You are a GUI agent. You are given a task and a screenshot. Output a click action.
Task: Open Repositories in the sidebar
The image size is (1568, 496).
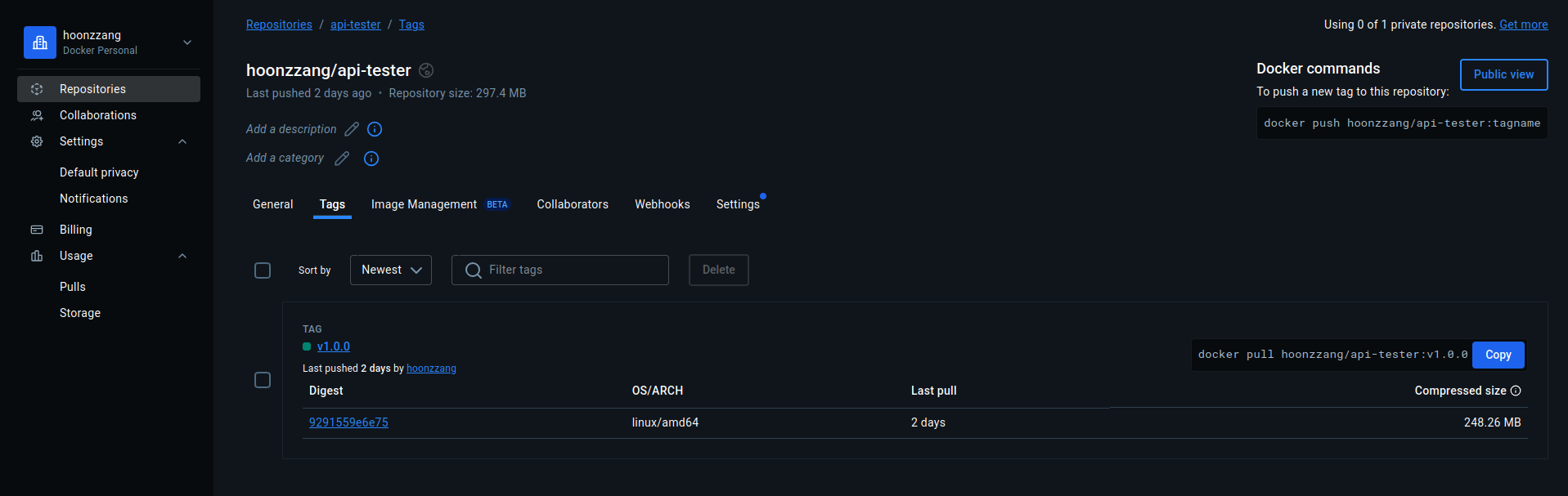pos(109,89)
